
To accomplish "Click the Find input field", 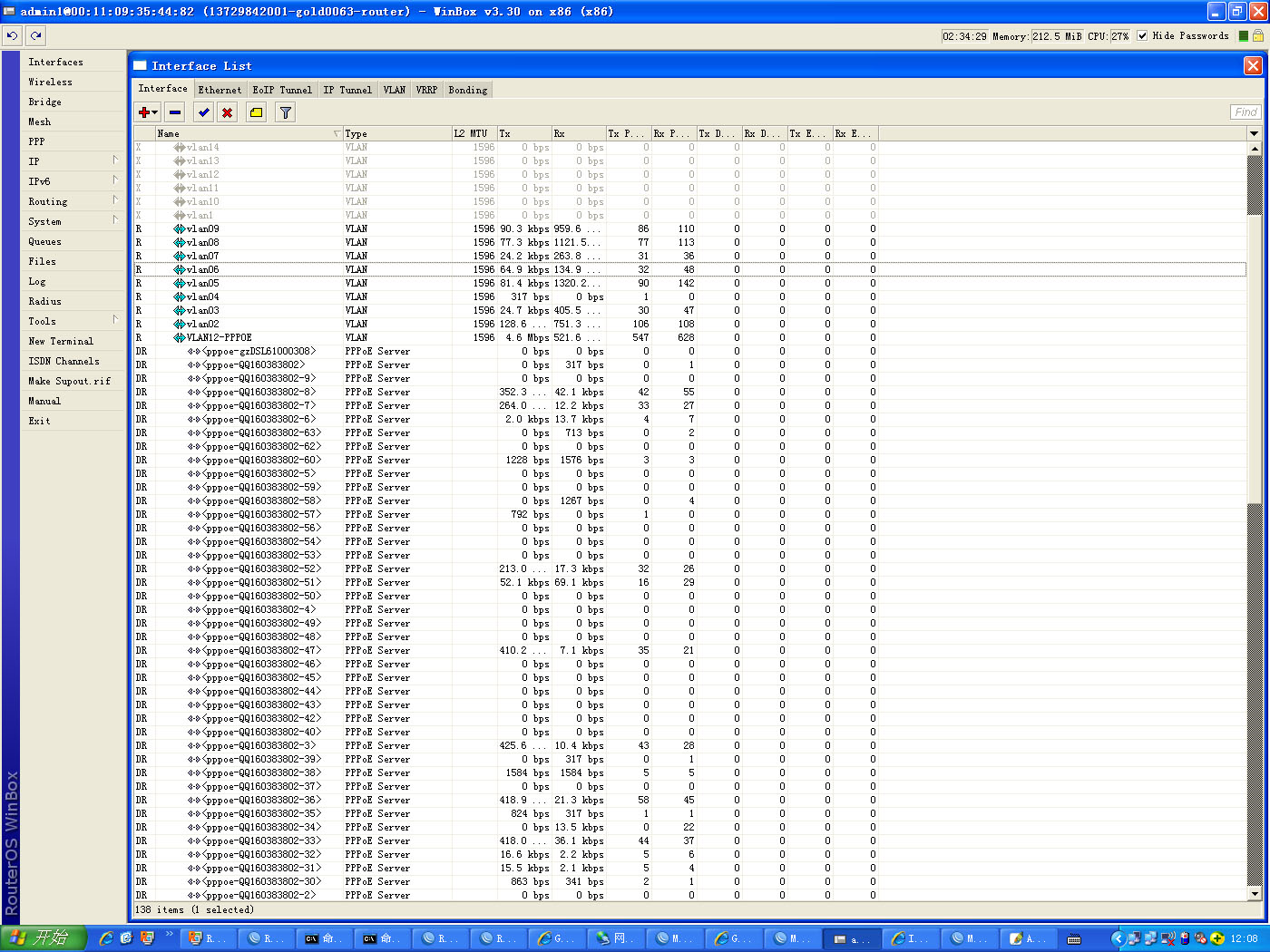I will [x=1246, y=112].
